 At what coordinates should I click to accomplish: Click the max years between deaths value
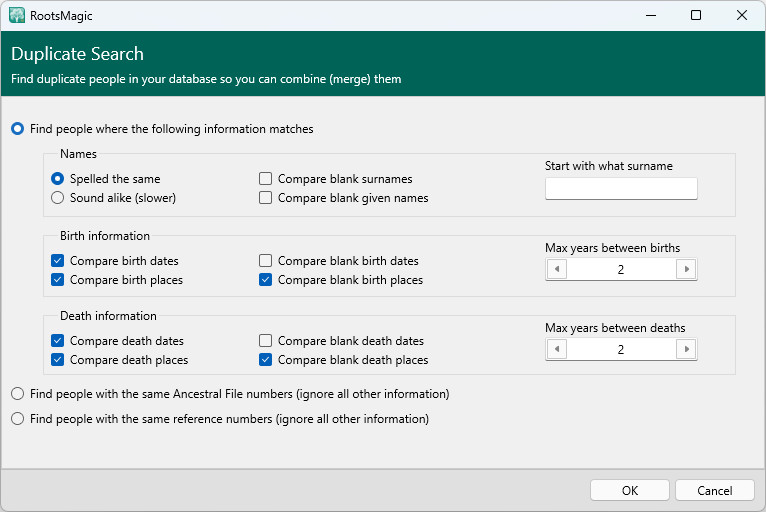621,349
